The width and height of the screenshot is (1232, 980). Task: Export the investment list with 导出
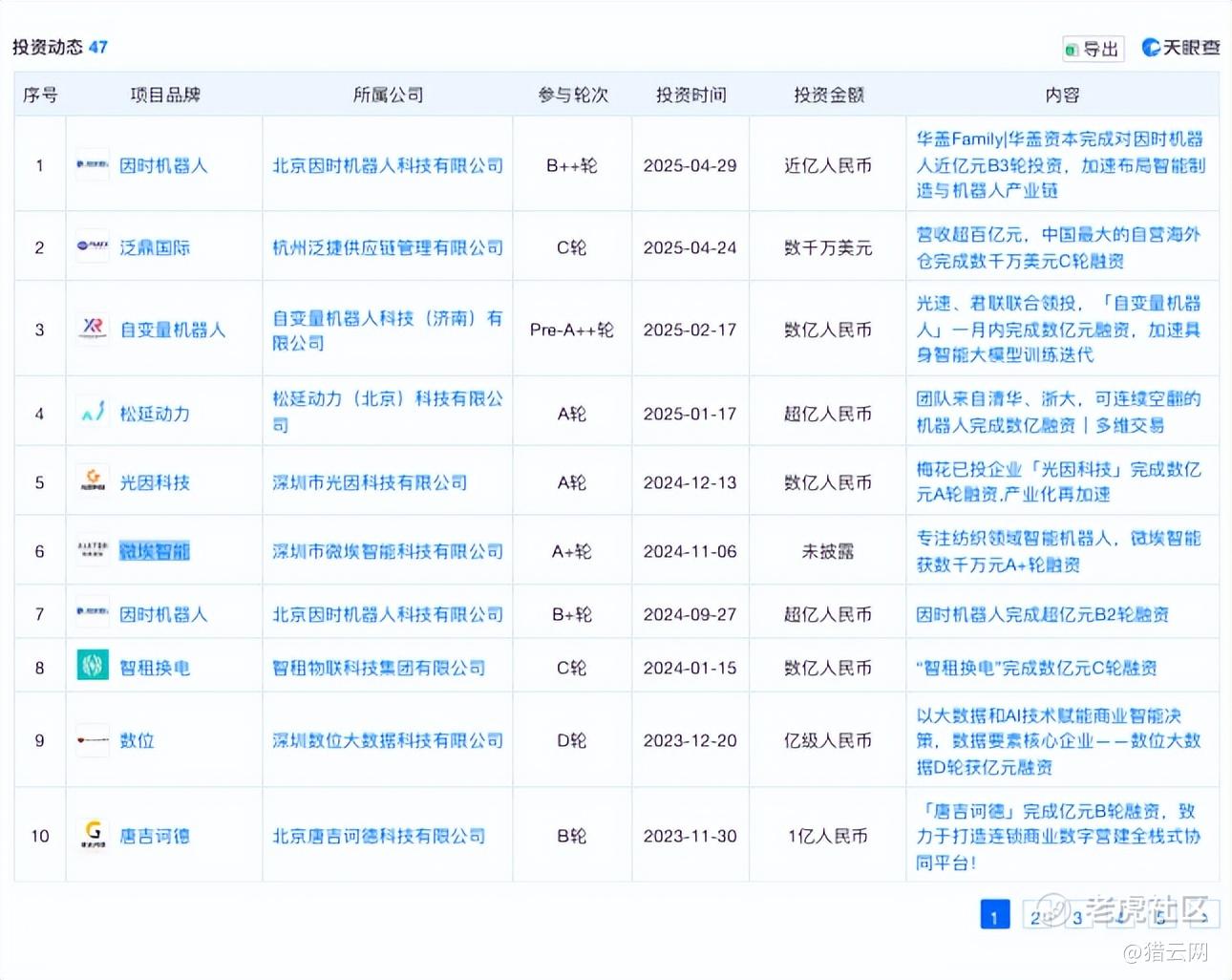click(1094, 49)
